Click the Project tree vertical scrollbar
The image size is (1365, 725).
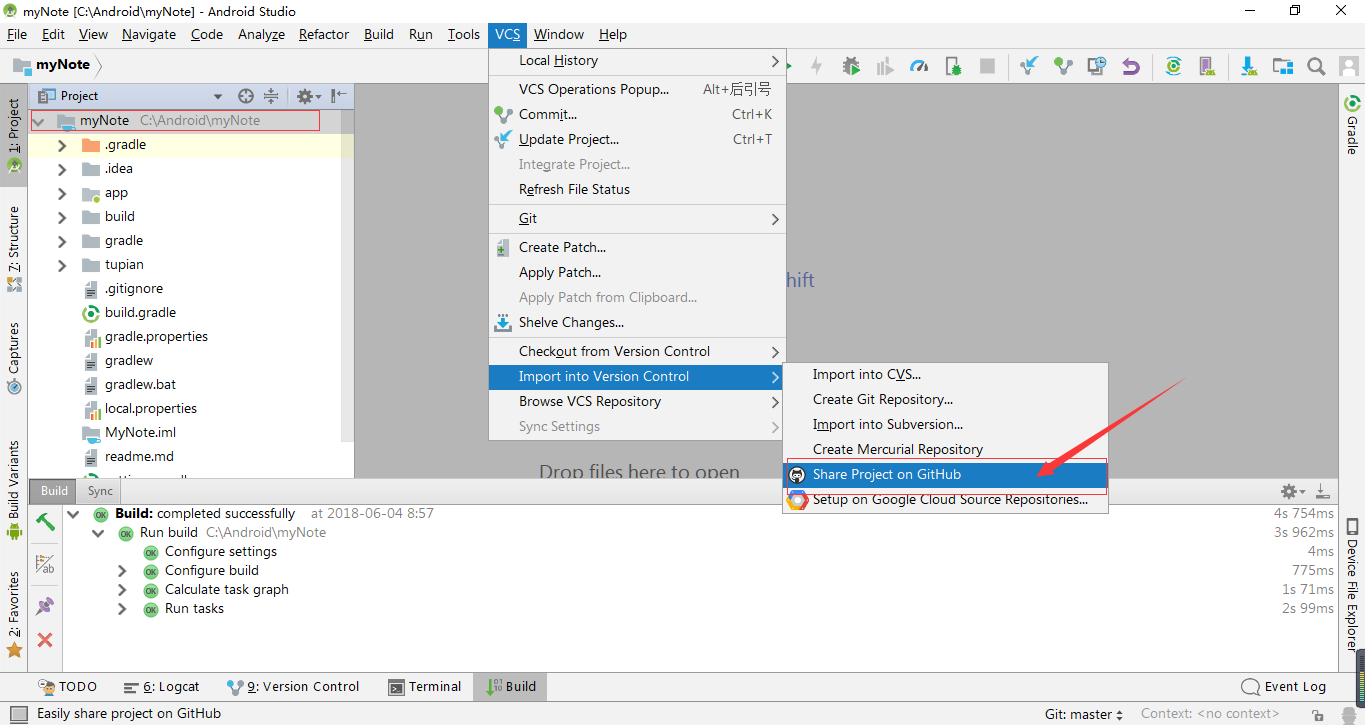click(x=347, y=275)
